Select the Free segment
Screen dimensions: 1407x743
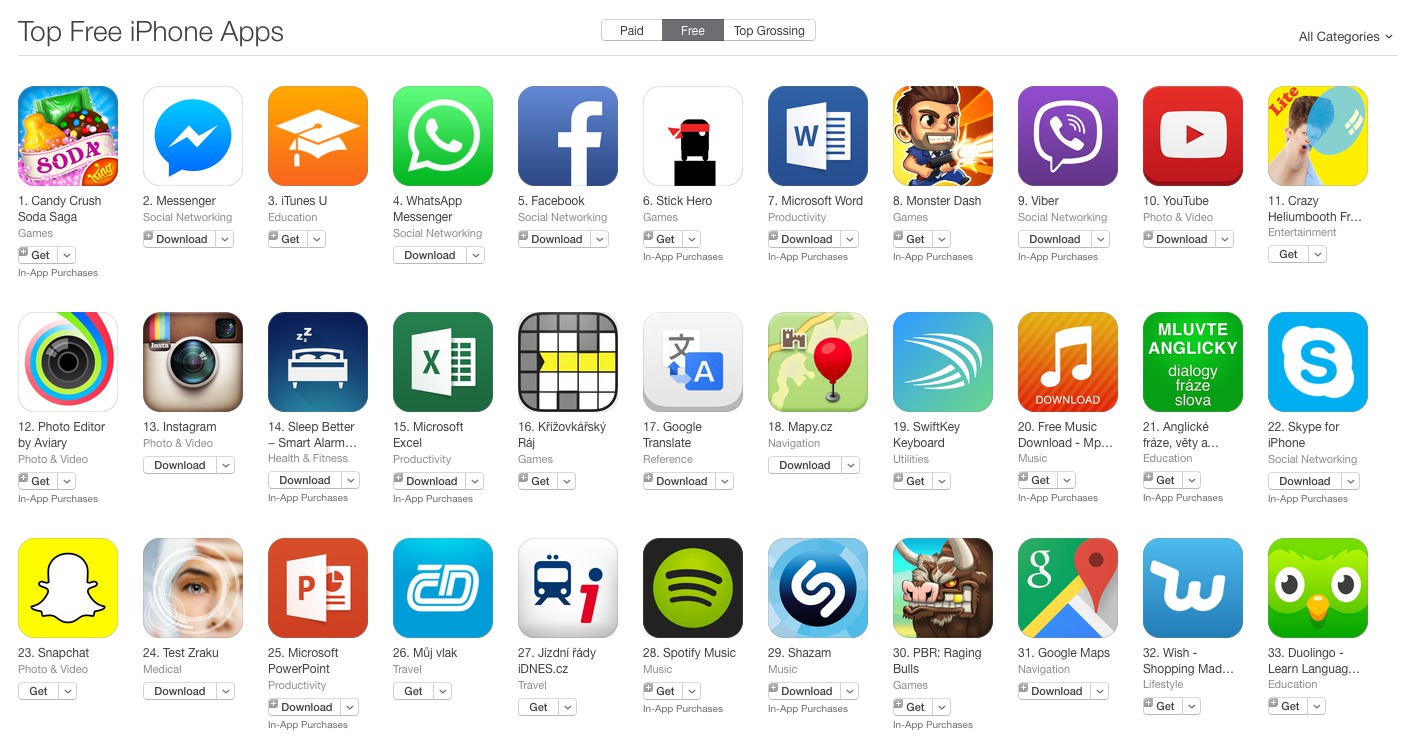tap(693, 31)
